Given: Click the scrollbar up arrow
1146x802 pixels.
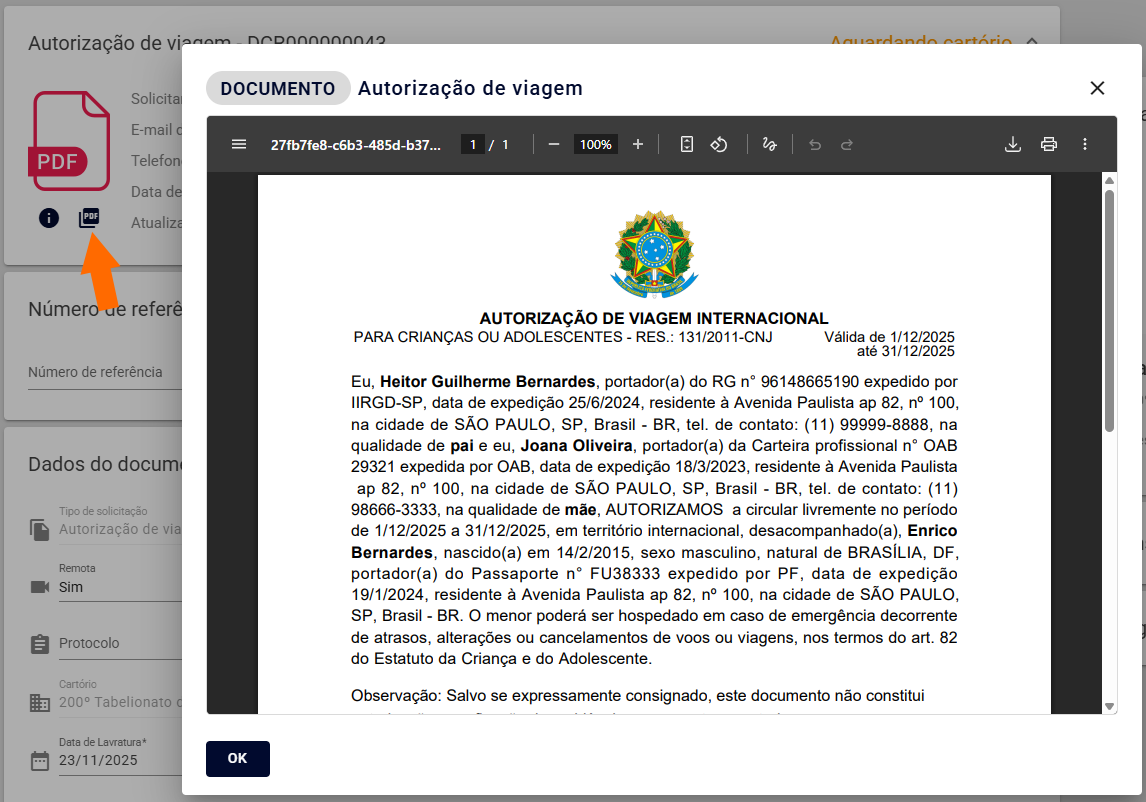Looking at the screenshot, I should tap(1109, 180).
